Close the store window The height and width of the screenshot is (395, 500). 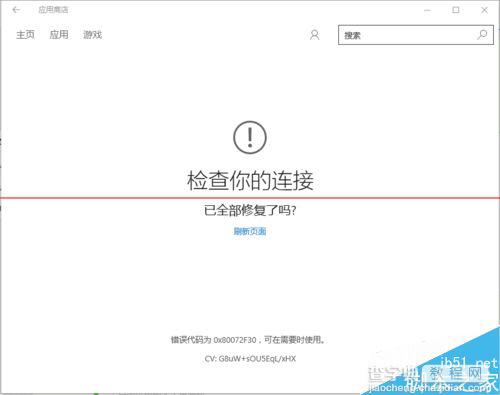(484, 10)
